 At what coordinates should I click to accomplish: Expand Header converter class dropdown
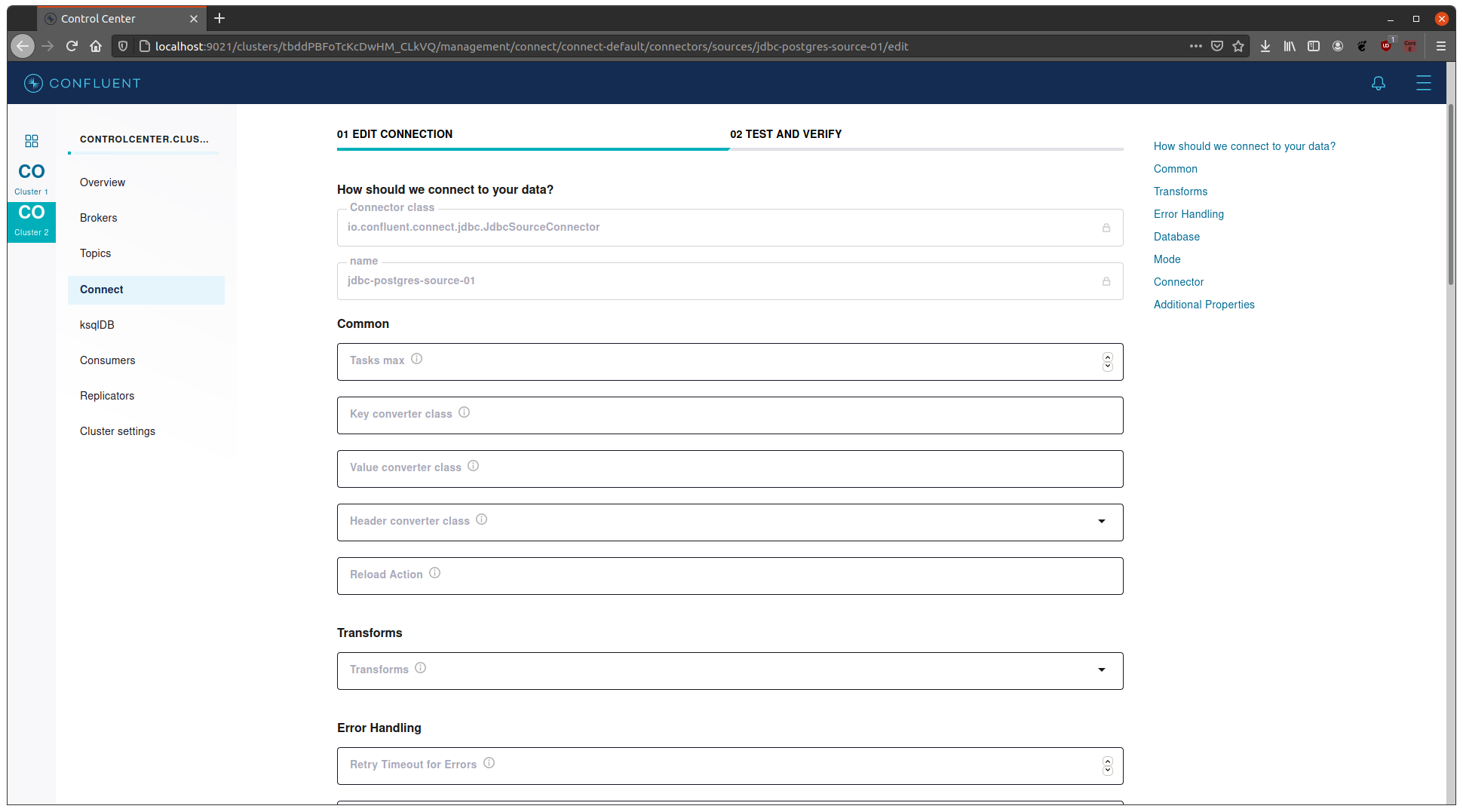click(x=1102, y=521)
